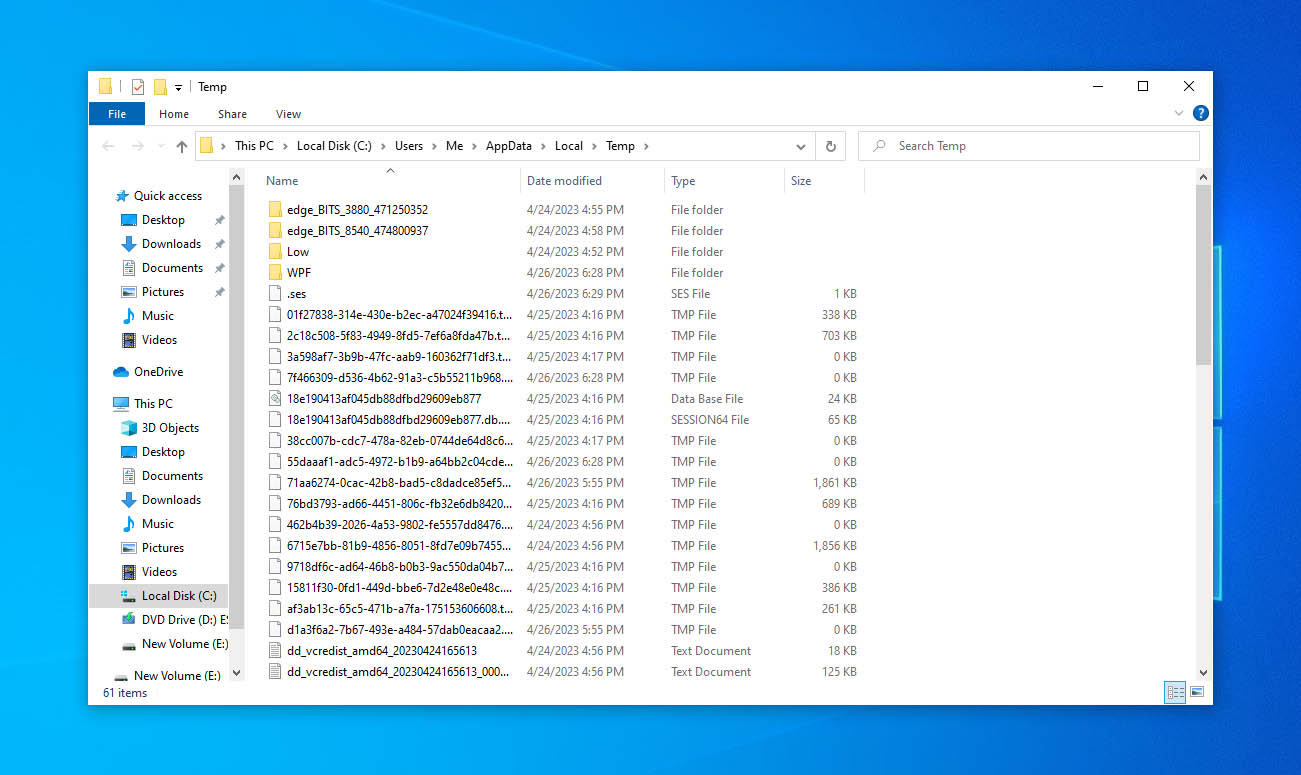Click the edge_BITS_3880_471250352 folder icon
The image size is (1301, 775).
click(276, 210)
